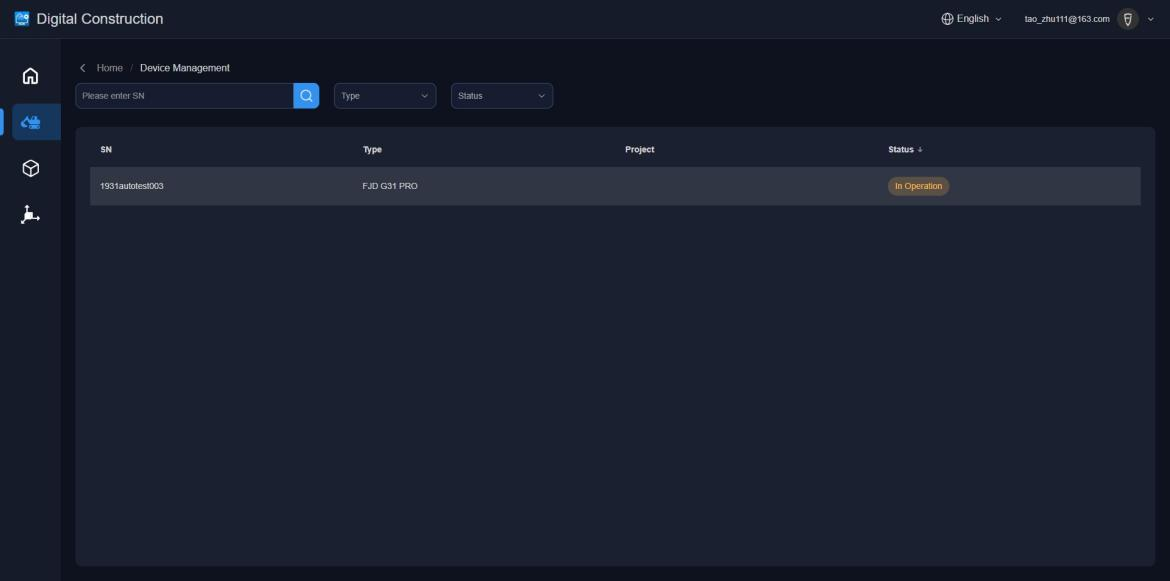
Task: Expand the Type filter dropdown
Action: pyautogui.click(x=385, y=96)
